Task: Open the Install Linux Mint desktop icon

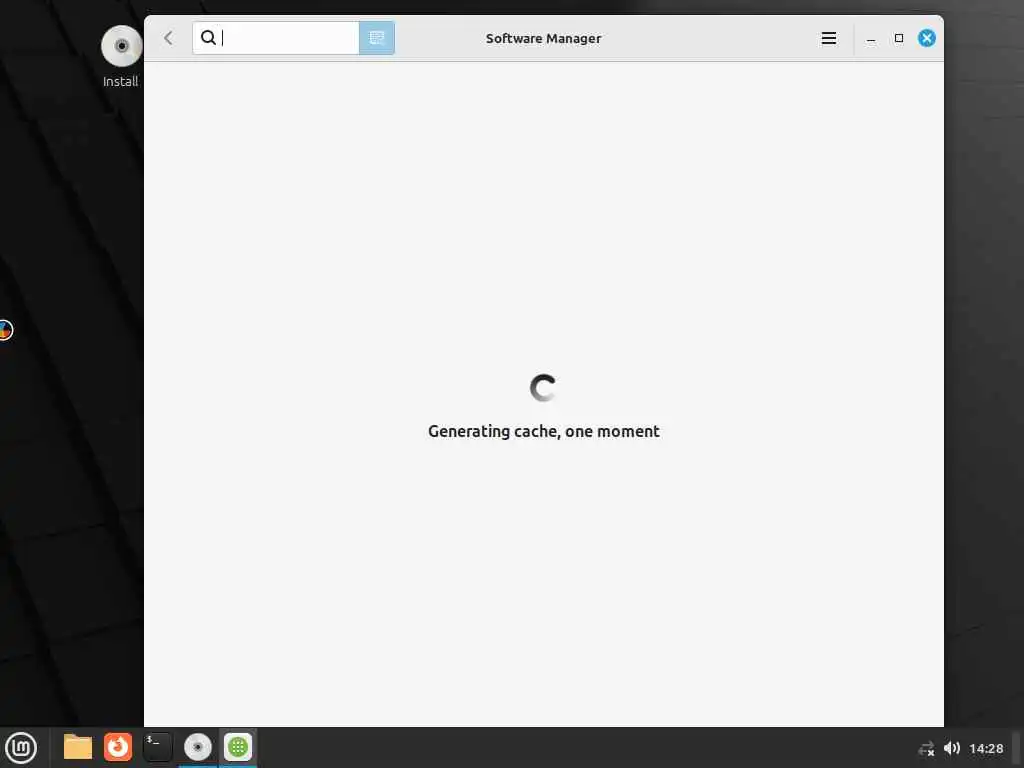Action: coord(121,57)
